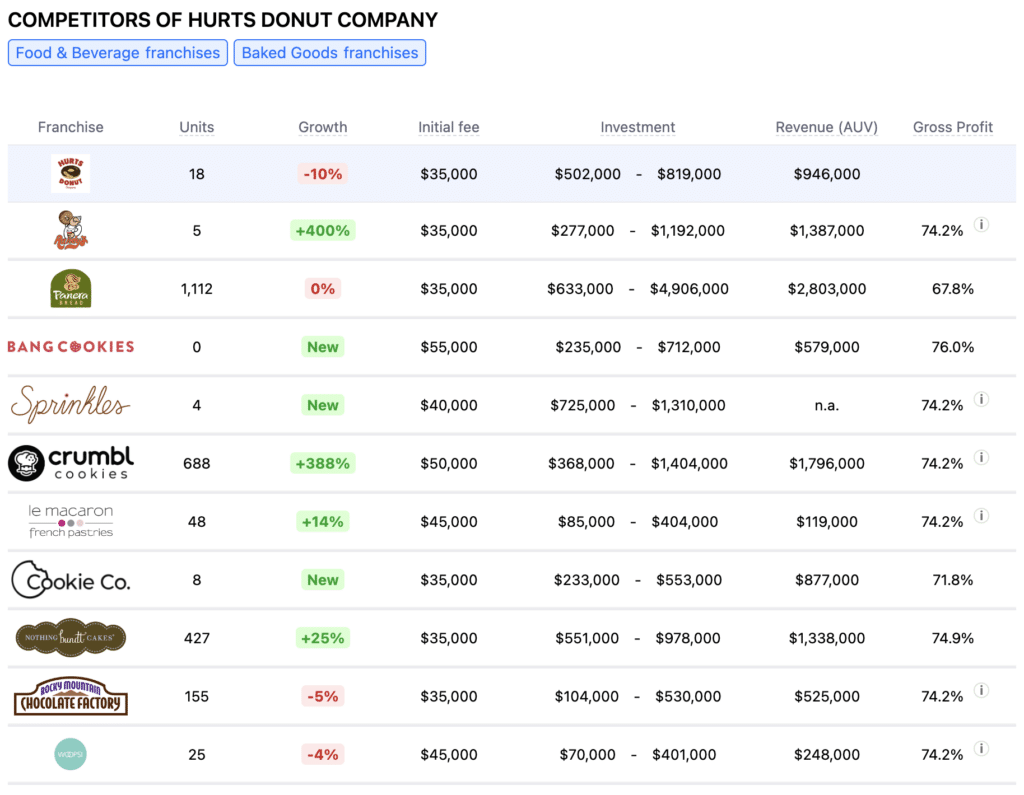Click the info icon in the 25-unit row
1024x795 pixels.
(981, 748)
